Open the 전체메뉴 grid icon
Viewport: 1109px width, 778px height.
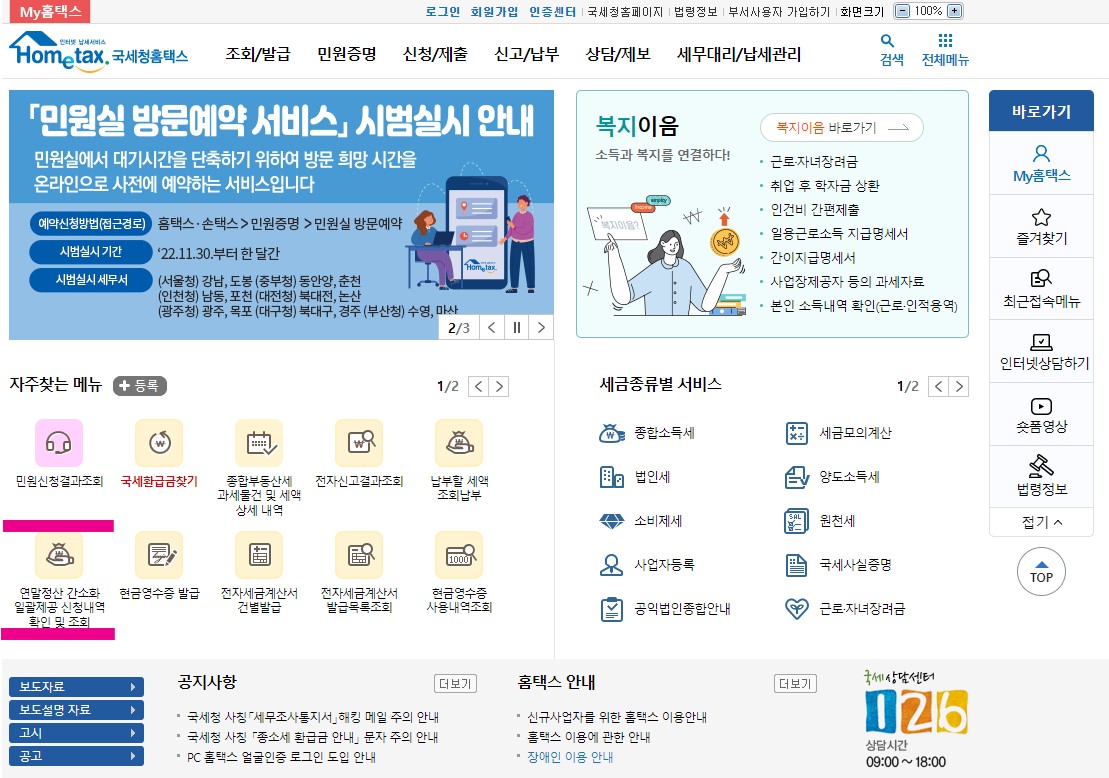(x=945, y=40)
